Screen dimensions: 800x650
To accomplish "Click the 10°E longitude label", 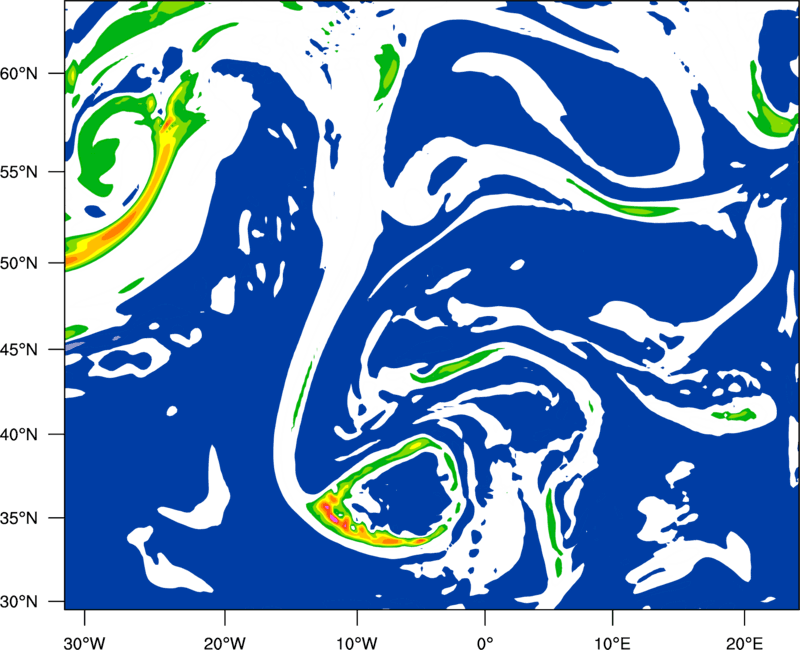I will pyautogui.click(x=612, y=643).
